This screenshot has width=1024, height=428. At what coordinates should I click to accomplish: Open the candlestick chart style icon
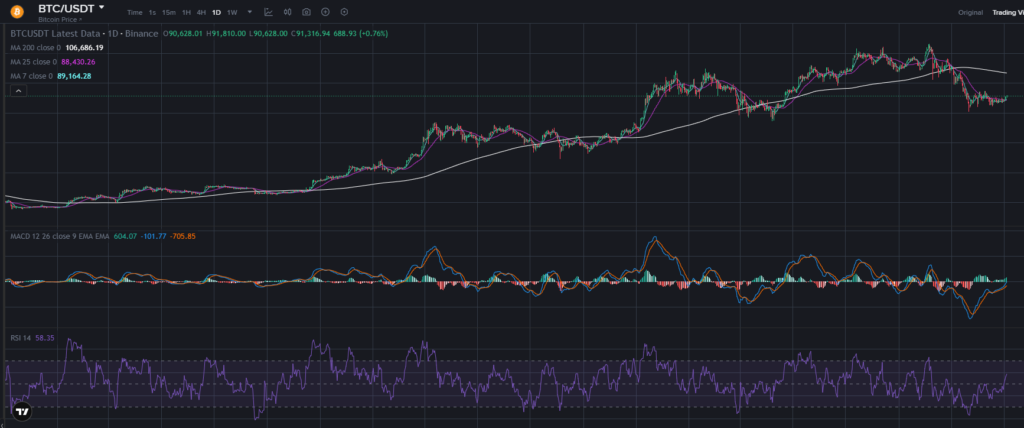(x=287, y=12)
